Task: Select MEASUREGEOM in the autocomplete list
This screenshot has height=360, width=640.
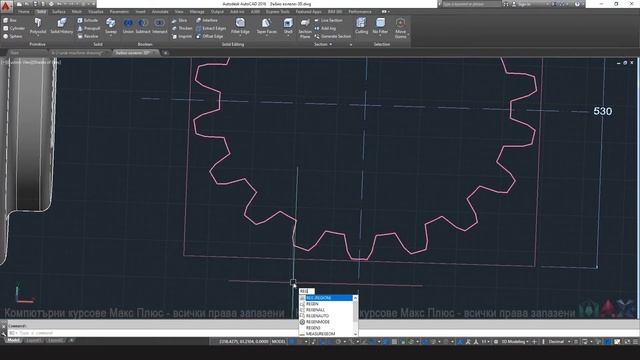Action: click(326, 333)
